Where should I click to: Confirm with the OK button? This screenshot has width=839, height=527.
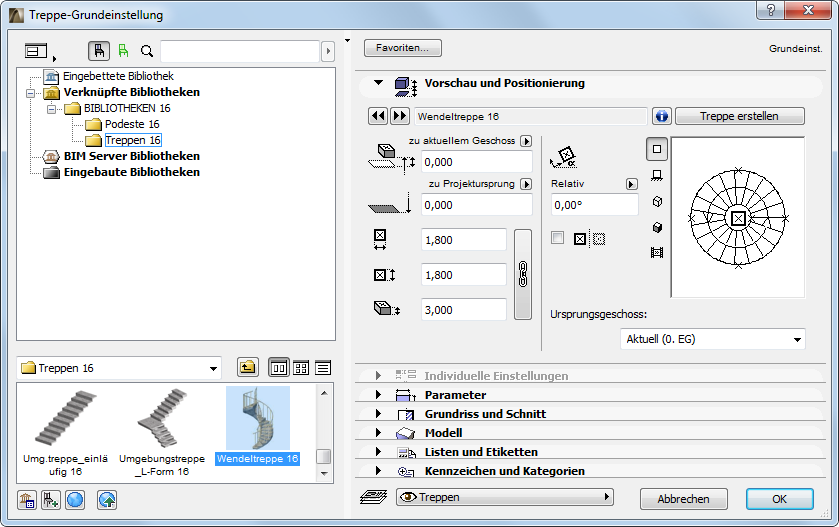780,499
